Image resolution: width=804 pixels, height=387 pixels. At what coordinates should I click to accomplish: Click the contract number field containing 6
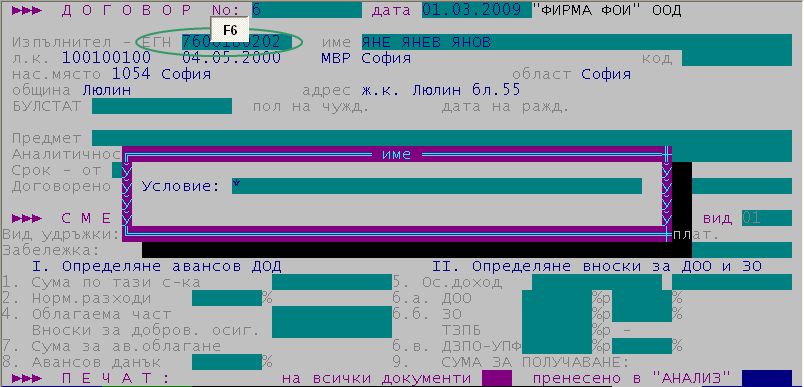click(307, 10)
